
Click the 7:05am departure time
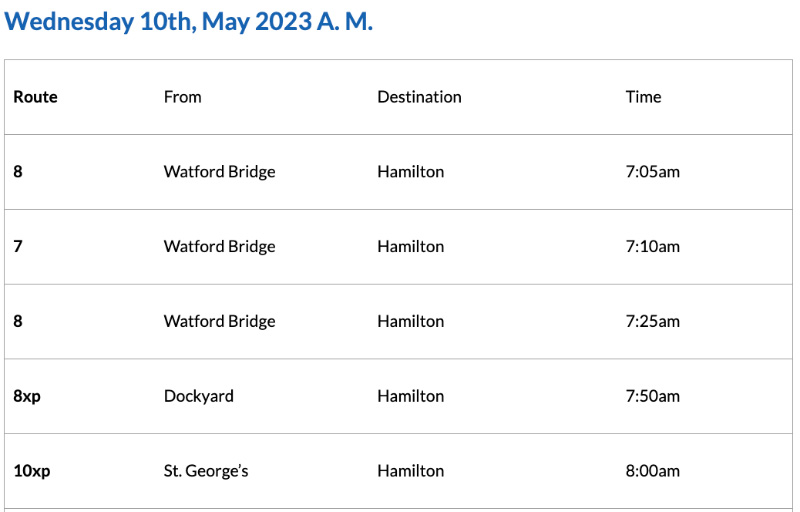[x=652, y=172]
